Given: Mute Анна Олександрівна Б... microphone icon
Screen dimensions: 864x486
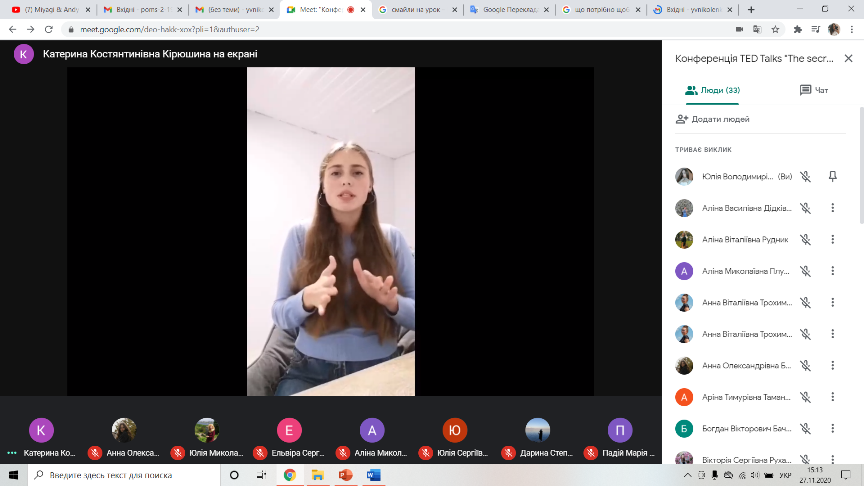Looking at the screenshot, I should 806,365.
